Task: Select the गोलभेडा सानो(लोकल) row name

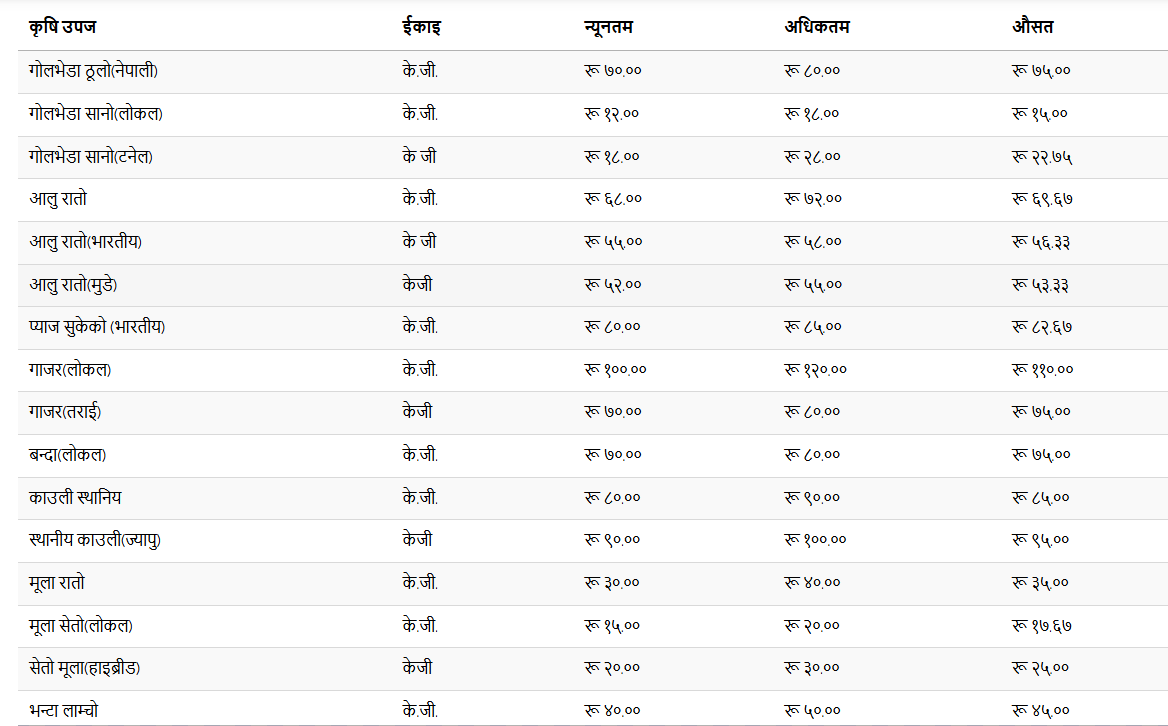Action: coord(95,114)
